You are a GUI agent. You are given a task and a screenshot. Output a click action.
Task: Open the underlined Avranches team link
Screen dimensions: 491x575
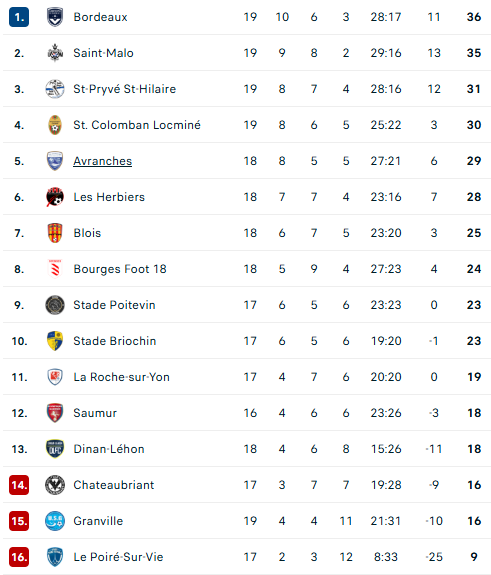click(102, 161)
